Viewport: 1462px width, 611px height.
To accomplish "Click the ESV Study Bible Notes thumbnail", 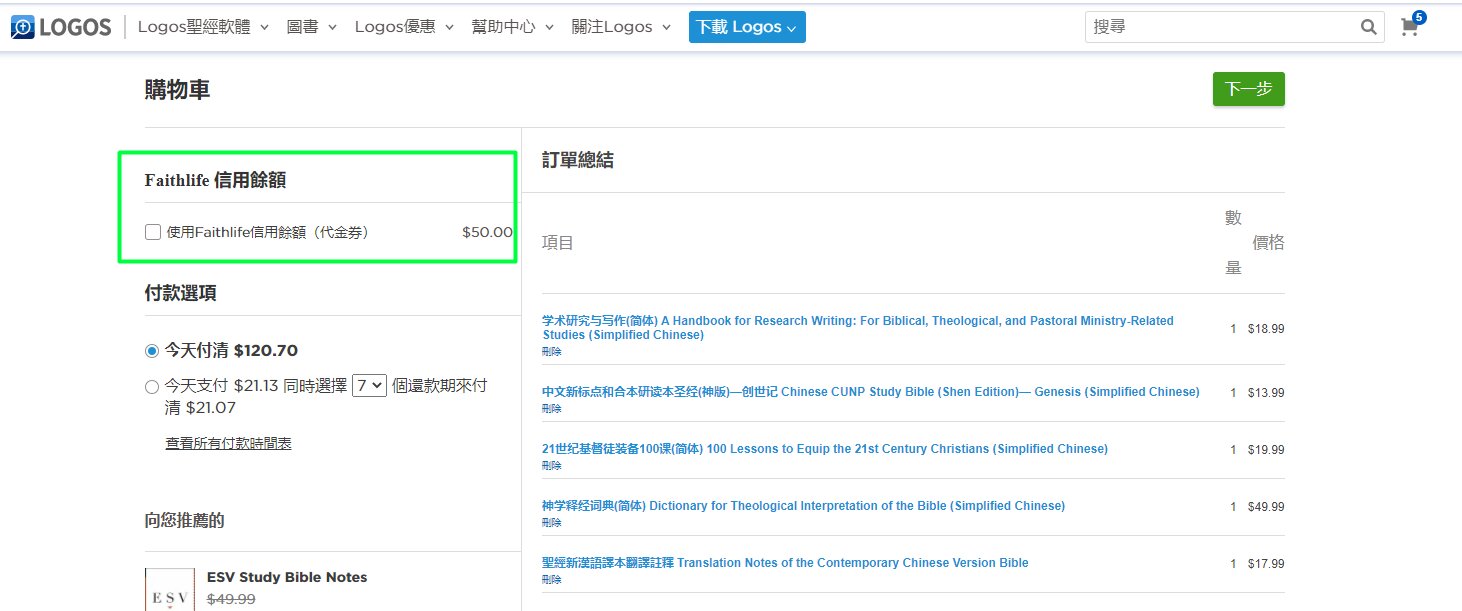I will coord(169,590).
